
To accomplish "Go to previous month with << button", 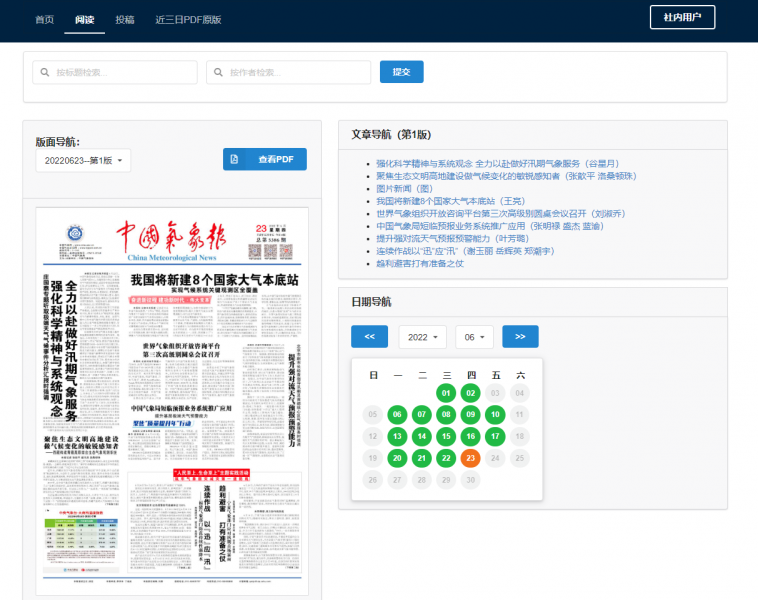I will (x=369, y=337).
